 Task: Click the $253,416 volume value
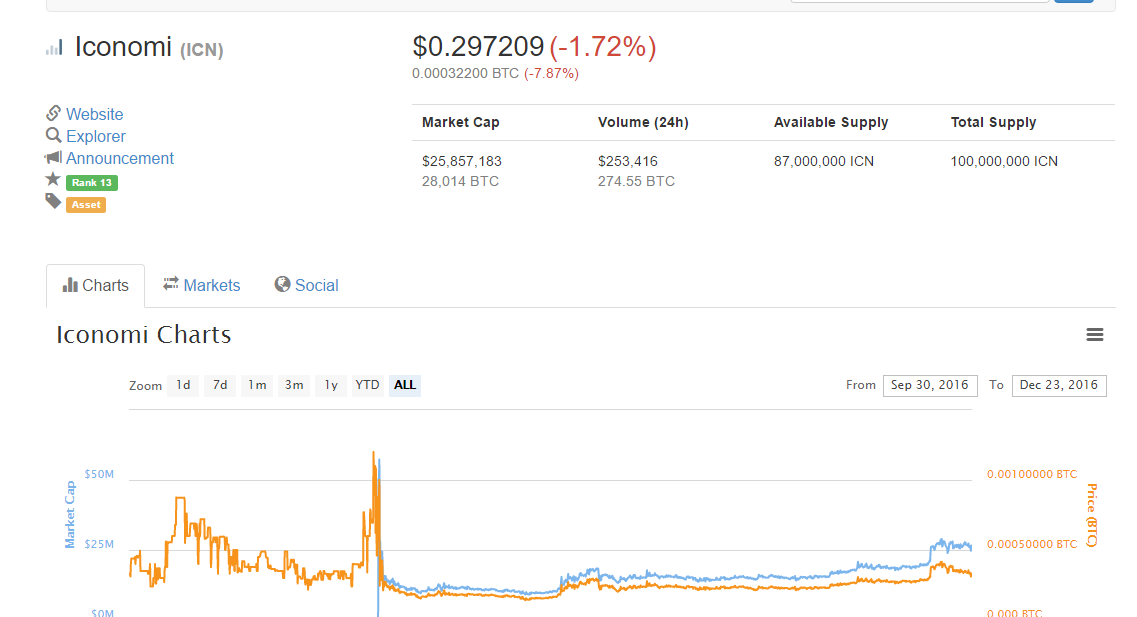pos(628,161)
